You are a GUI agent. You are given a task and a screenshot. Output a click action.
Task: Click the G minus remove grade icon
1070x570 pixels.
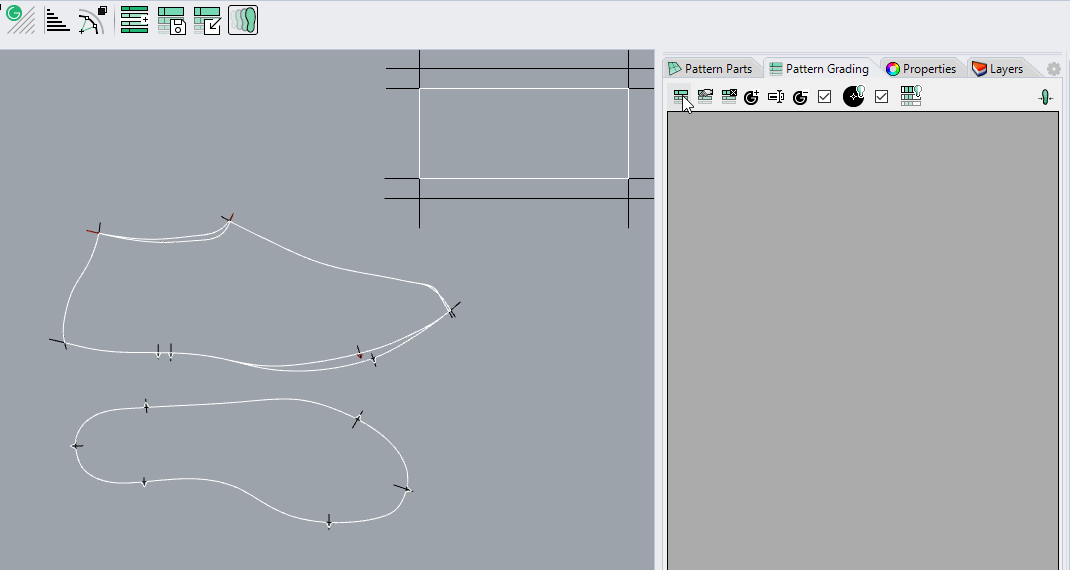click(800, 97)
